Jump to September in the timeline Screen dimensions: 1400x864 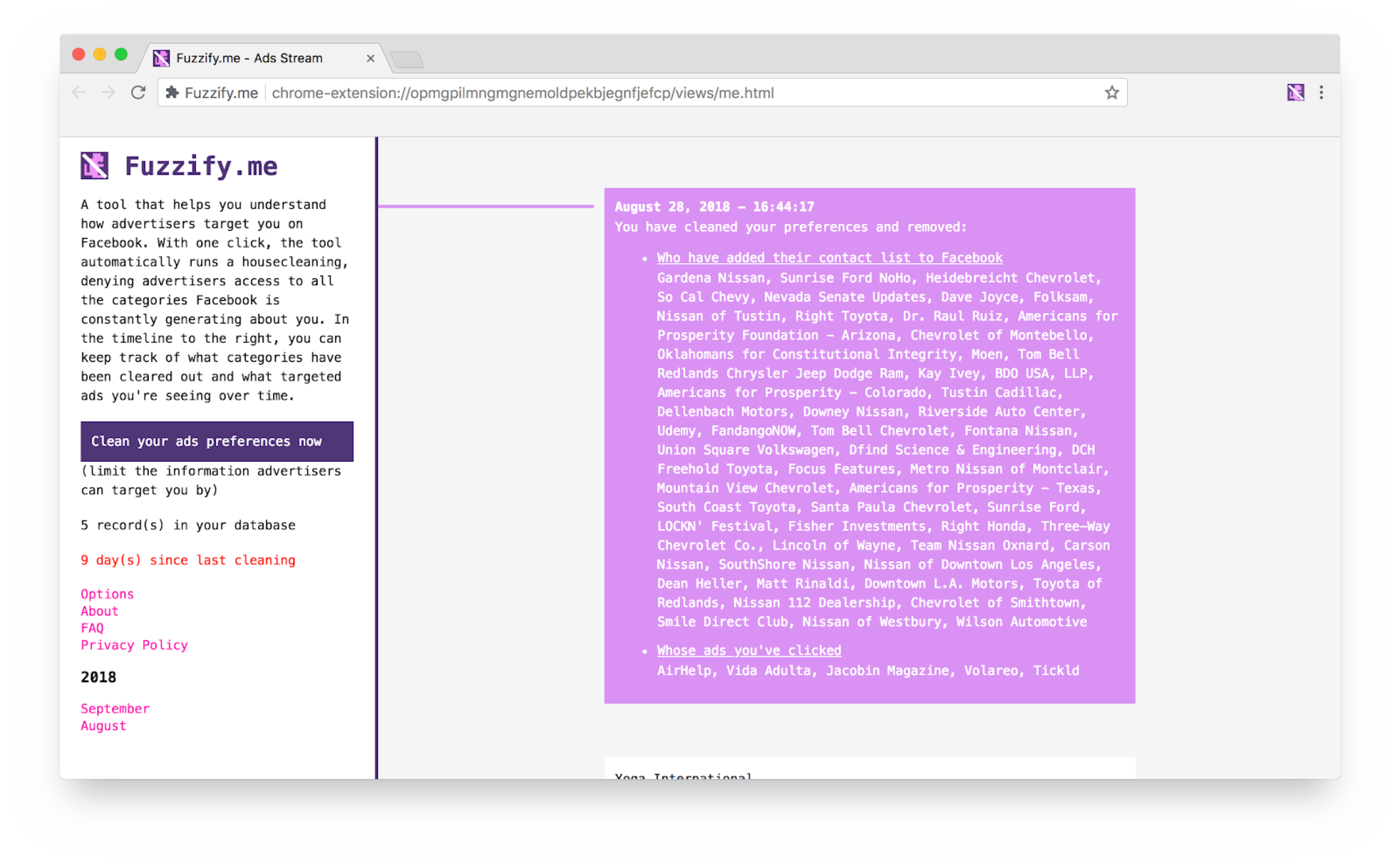115,709
